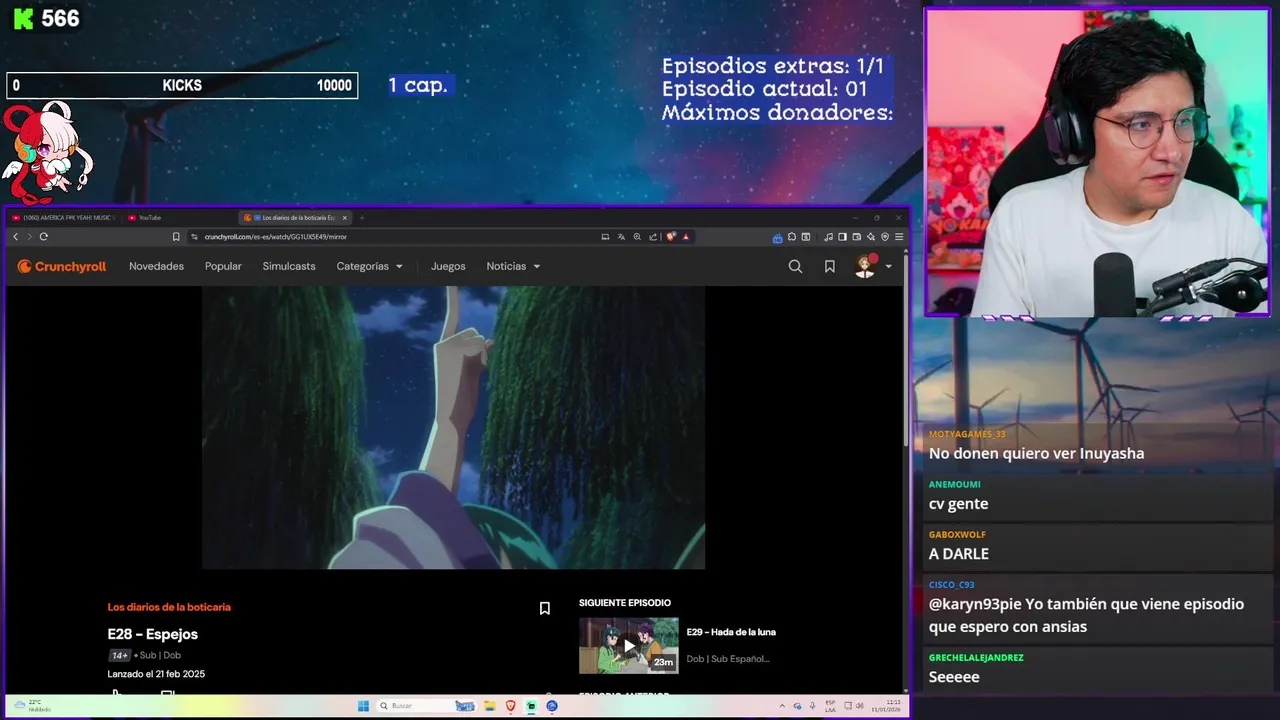Open Popular in Crunchyroll nav

click(223, 266)
